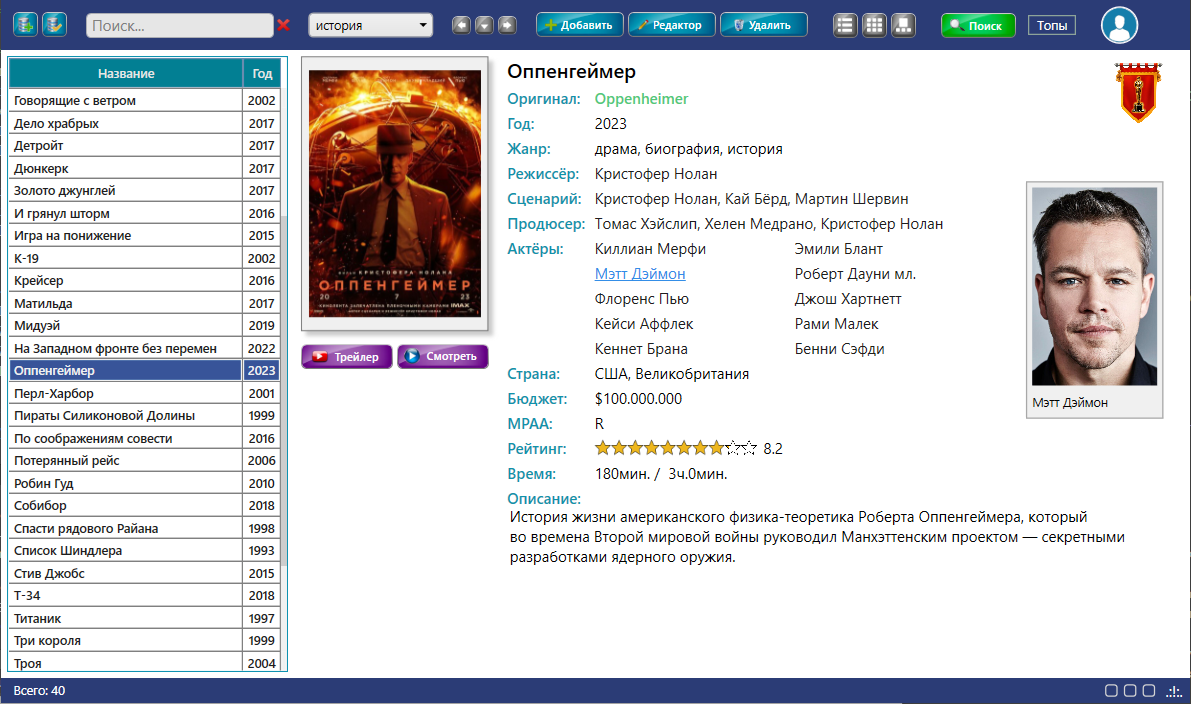The width and height of the screenshot is (1191, 704).
Task: Open the user profile avatar
Action: point(1119,25)
